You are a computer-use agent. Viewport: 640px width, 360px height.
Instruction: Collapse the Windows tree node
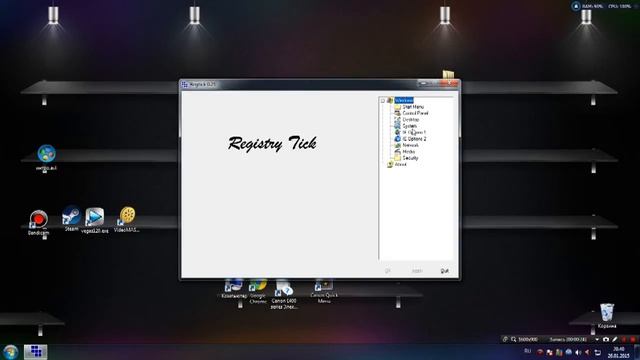click(x=382, y=100)
